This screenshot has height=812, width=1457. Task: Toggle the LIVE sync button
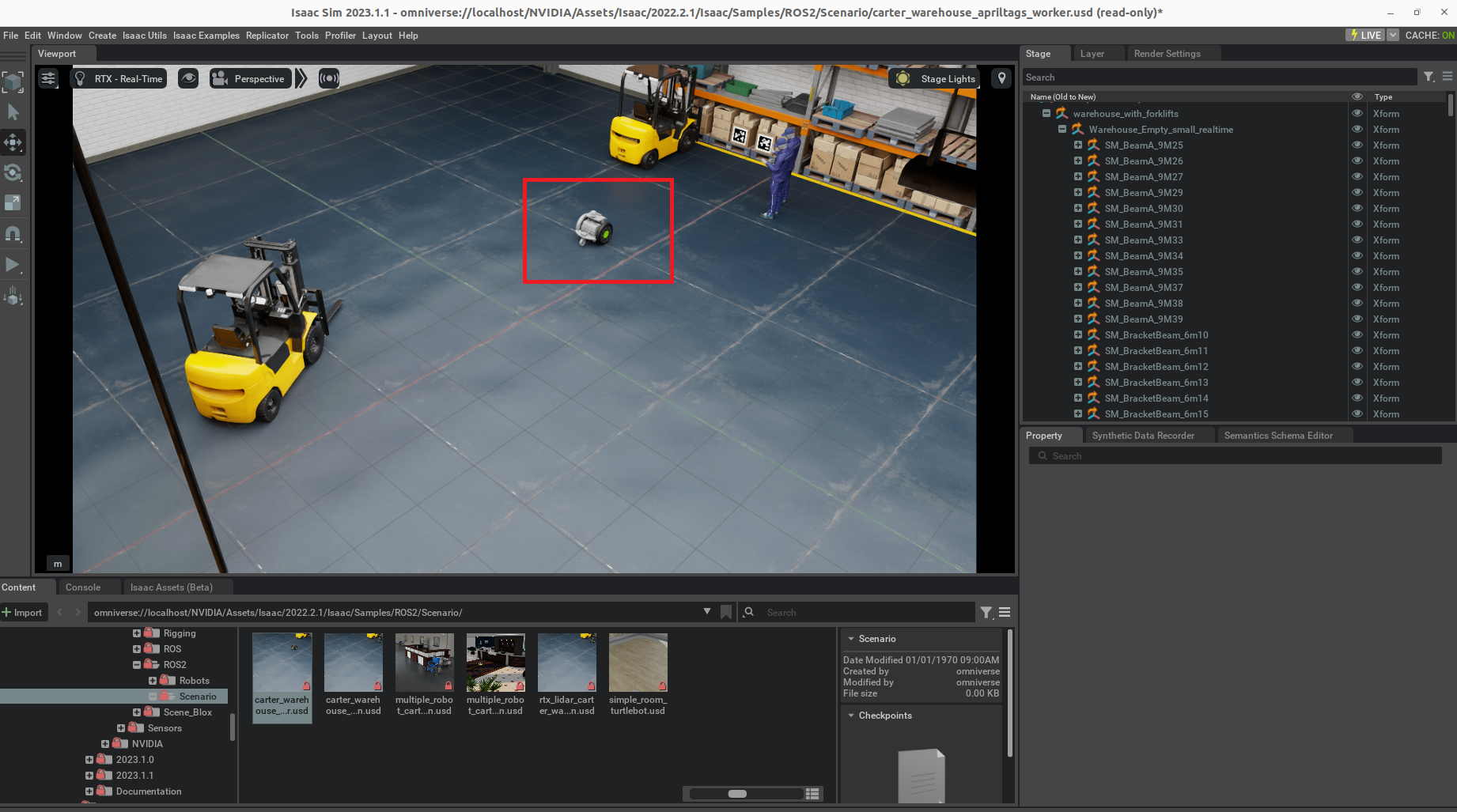tap(1366, 36)
